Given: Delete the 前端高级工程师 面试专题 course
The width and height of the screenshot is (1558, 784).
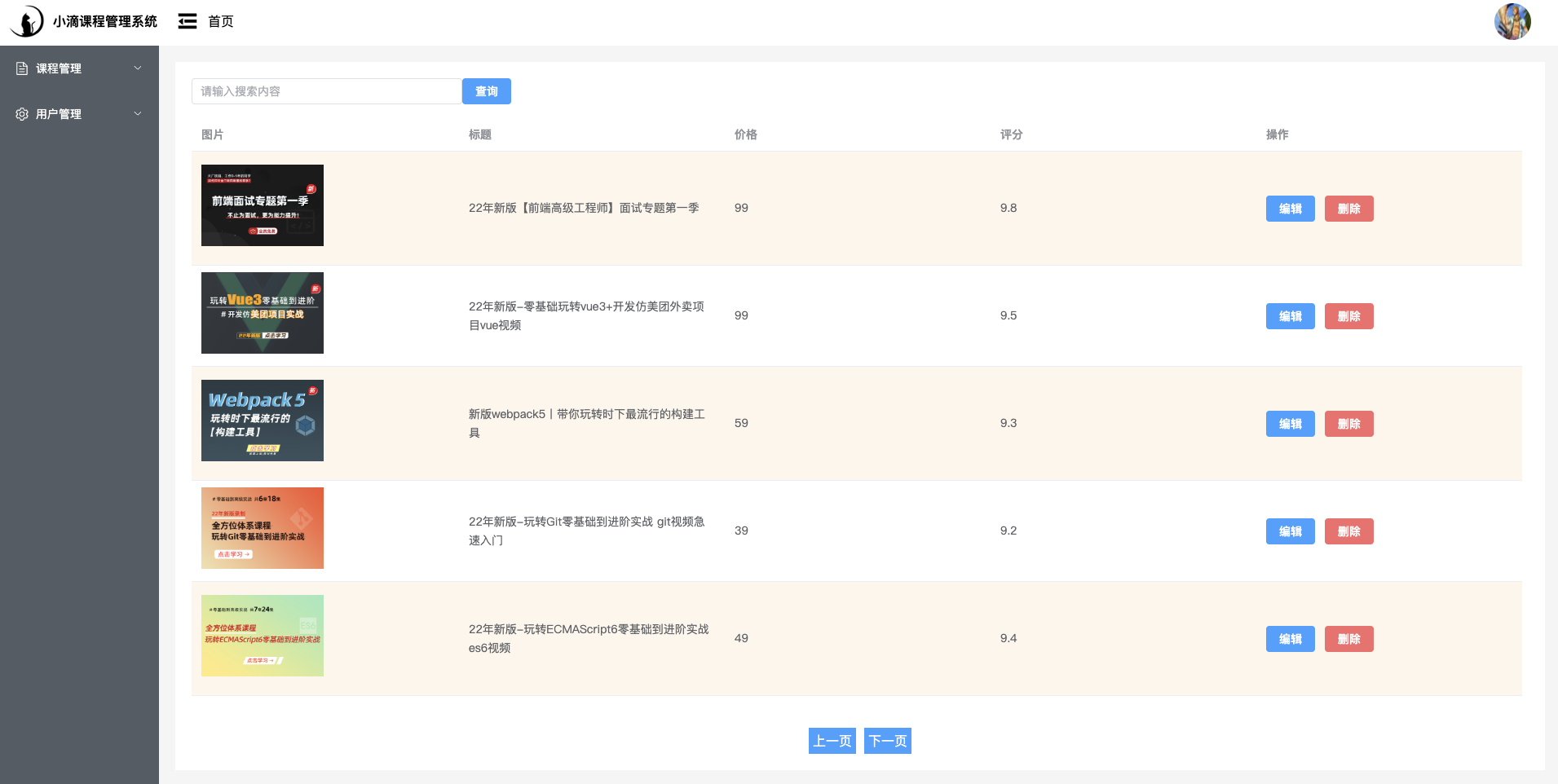Looking at the screenshot, I should tap(1348, 209).
